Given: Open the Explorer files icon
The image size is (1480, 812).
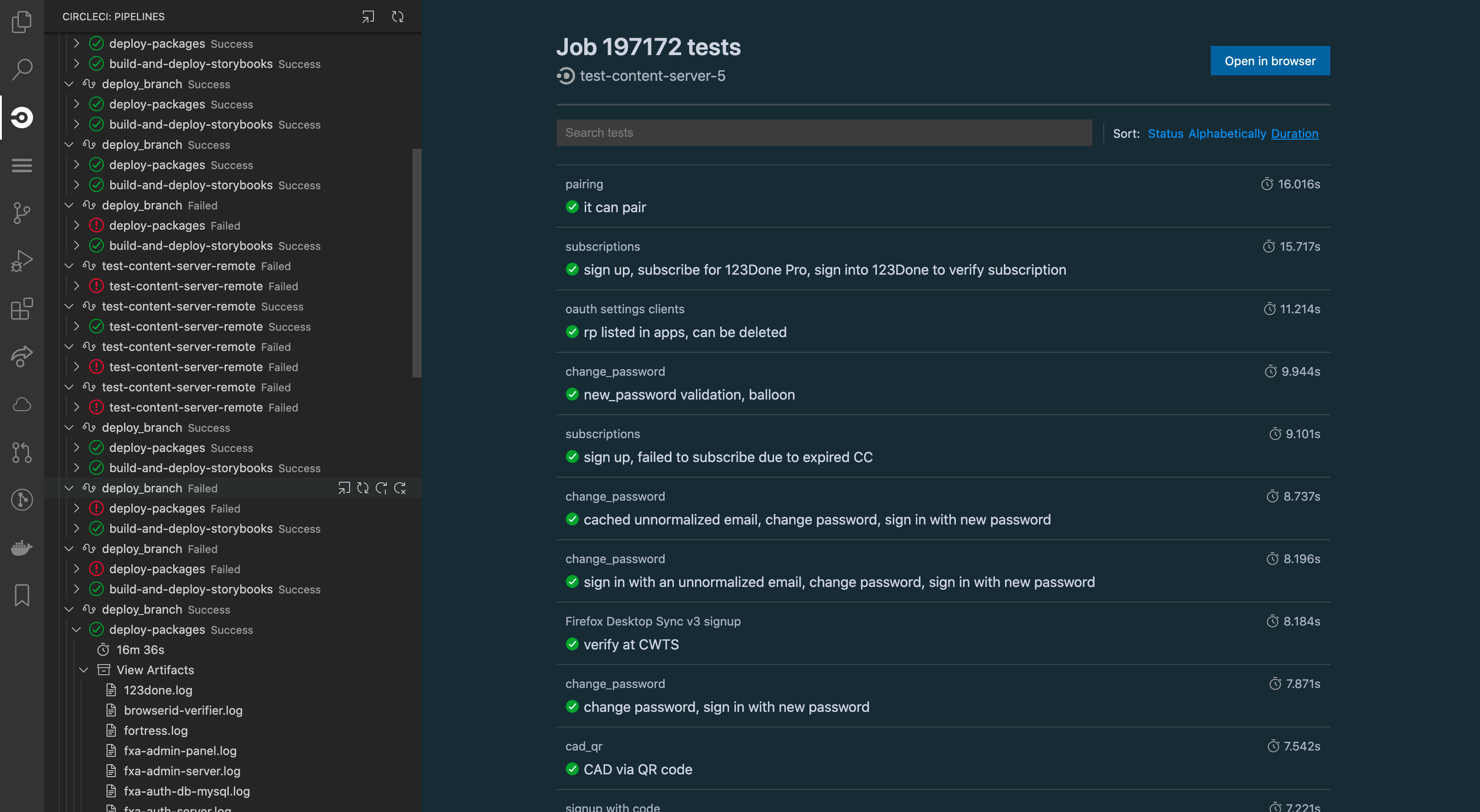Looking at the screenshot, I should (22, 22).
